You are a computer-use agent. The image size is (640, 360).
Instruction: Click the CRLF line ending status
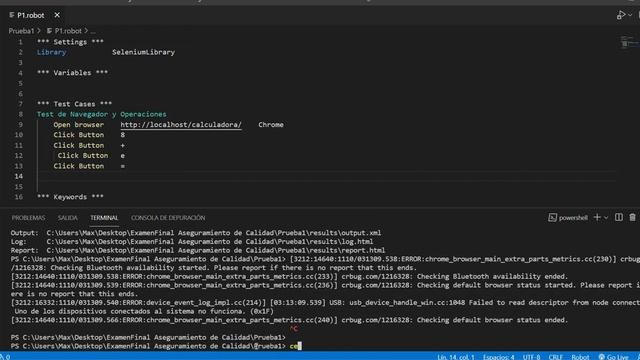556,357
